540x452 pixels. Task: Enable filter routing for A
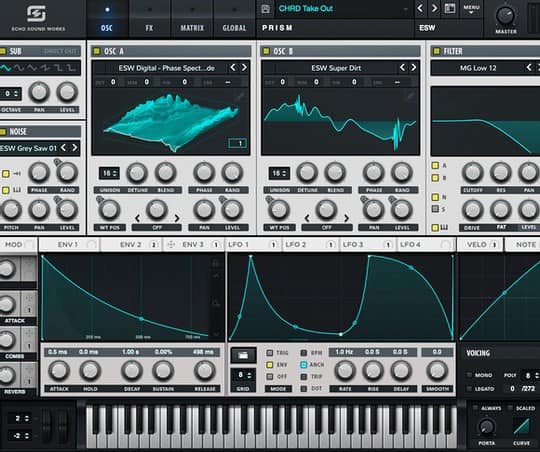point(435,165)
